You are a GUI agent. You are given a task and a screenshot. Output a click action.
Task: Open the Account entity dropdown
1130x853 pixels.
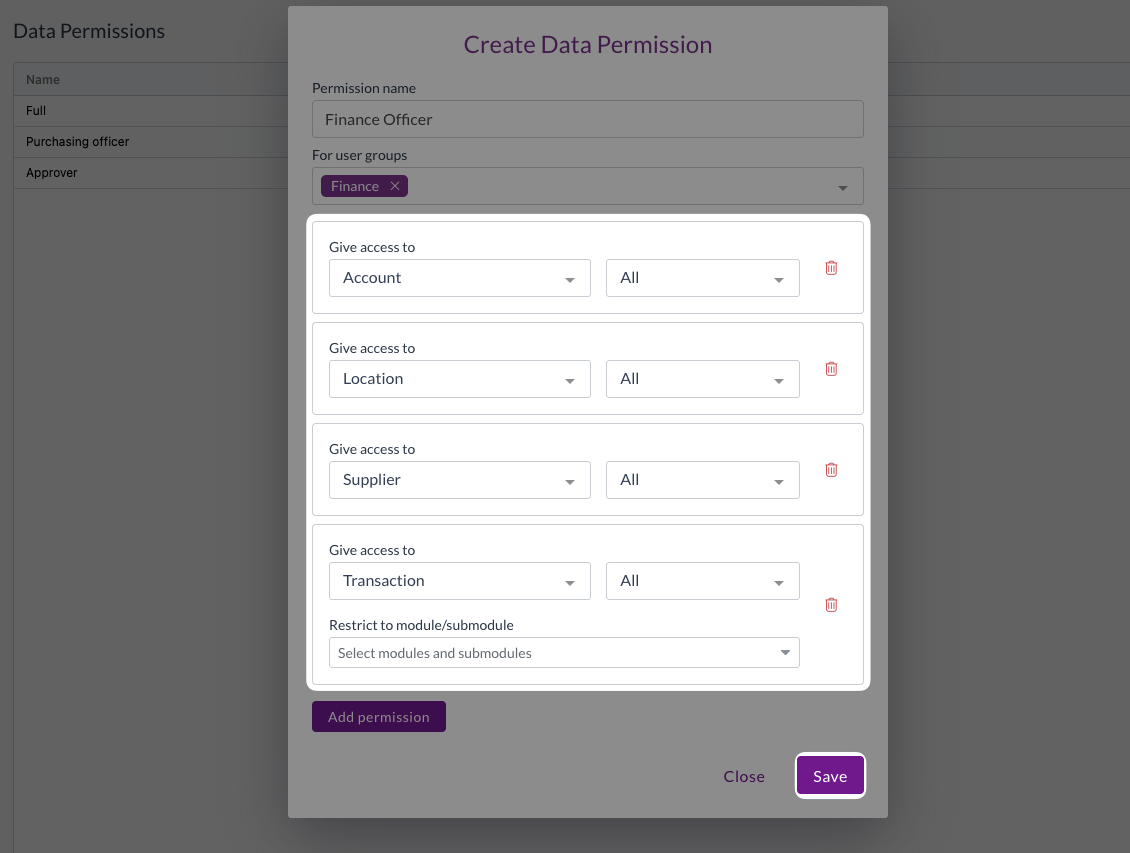[x=459, y=278]
